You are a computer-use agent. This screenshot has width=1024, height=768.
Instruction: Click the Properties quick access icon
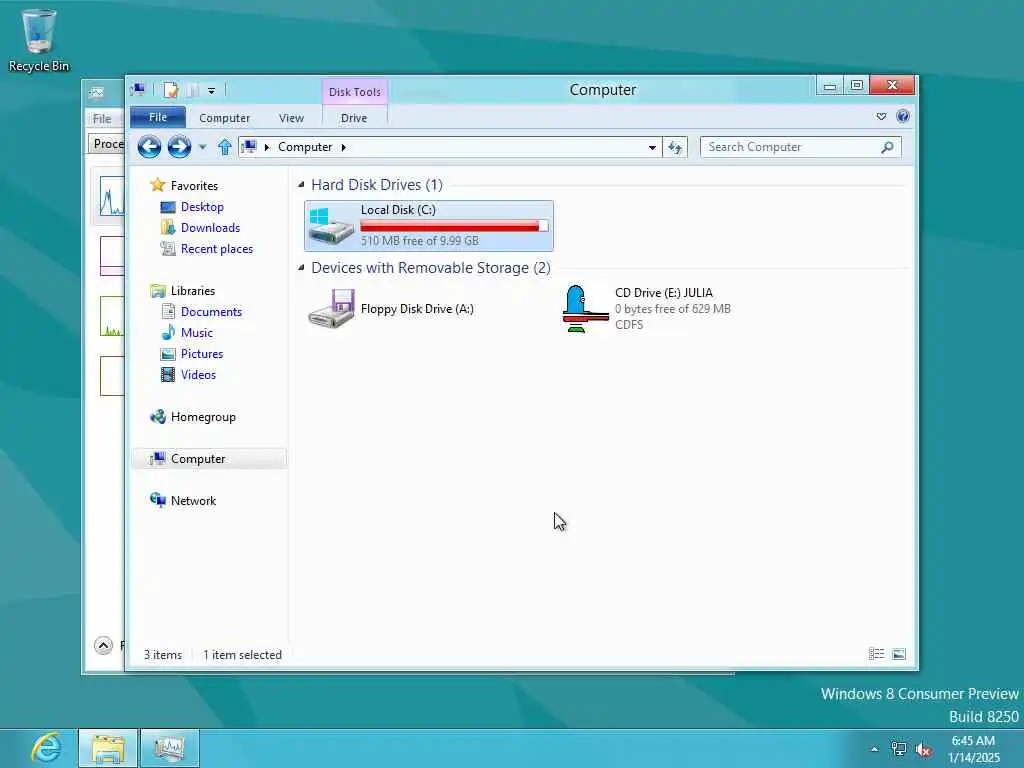tap(170, 90)
